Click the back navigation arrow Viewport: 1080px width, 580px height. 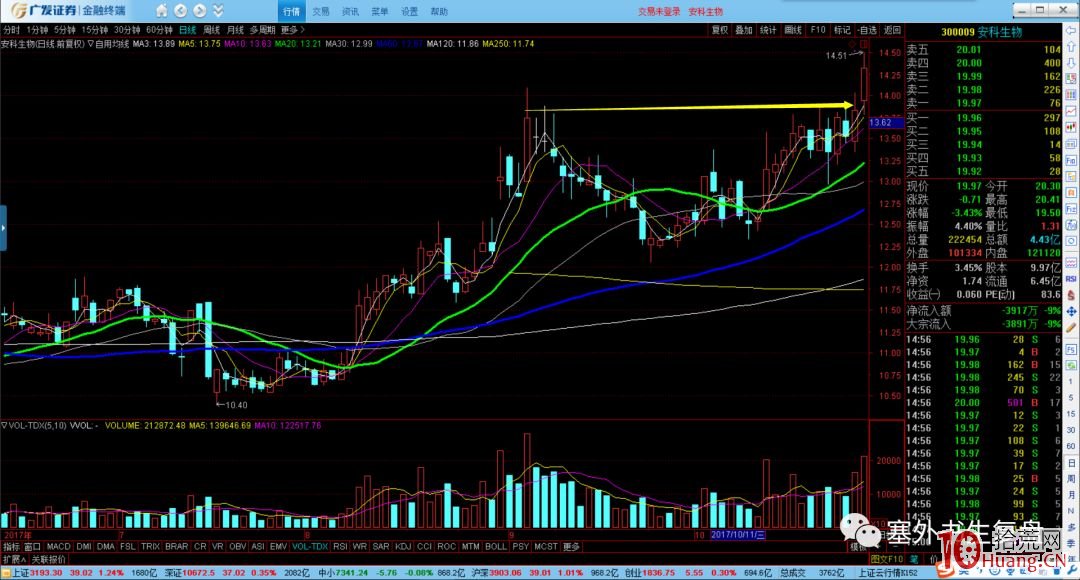coord(180,10)
